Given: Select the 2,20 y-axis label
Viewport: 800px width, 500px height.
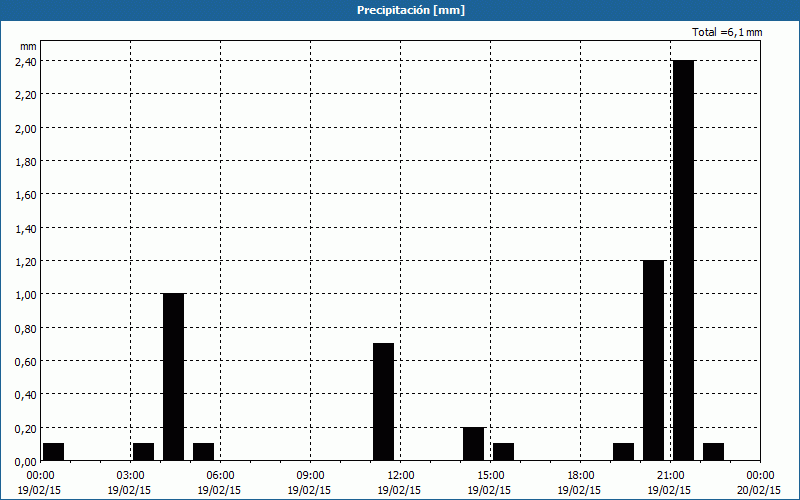Looking at the screenshot, I should (26, 94).
